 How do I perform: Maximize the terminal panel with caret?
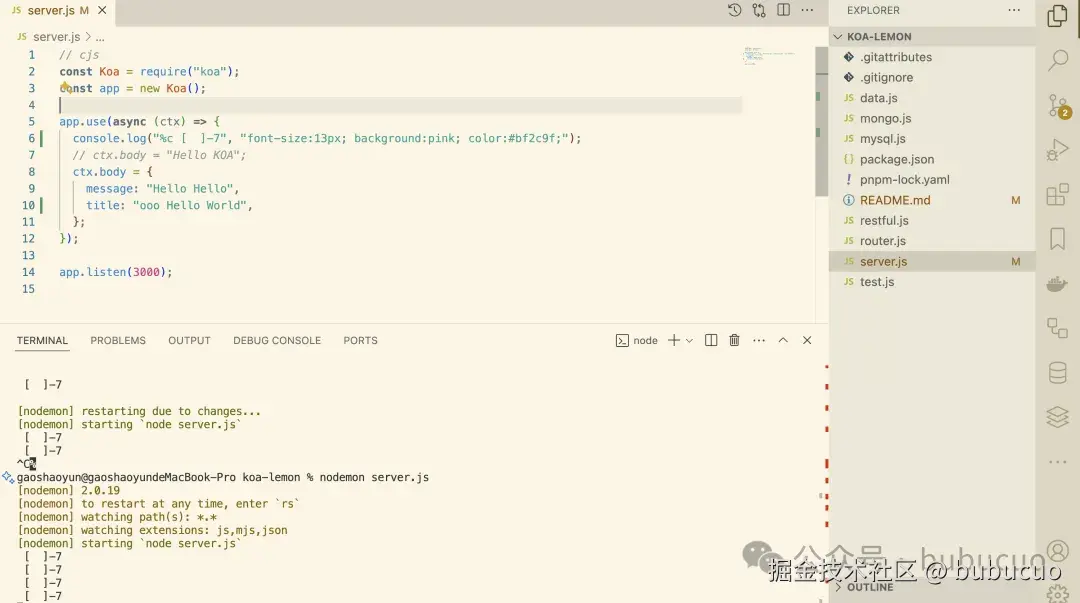click(782, 340)
